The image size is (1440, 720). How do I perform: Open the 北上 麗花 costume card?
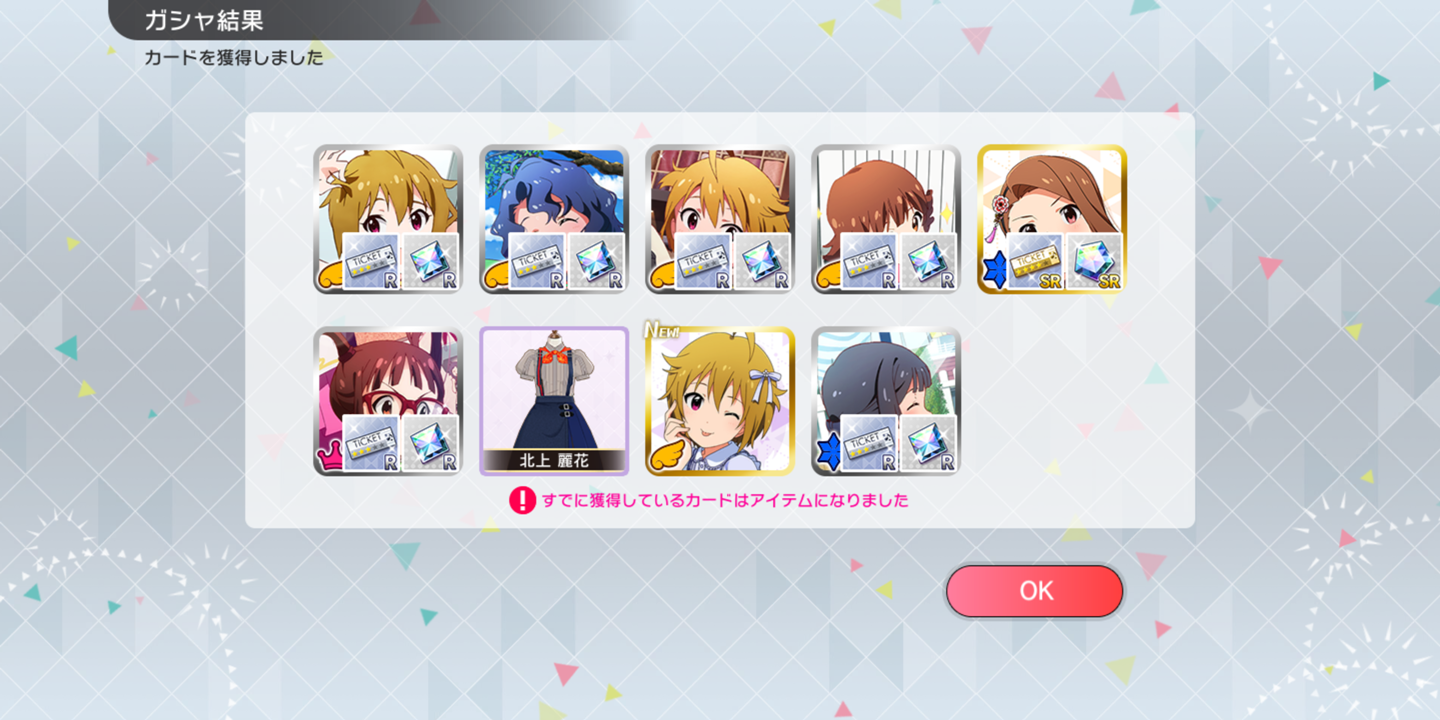(554, 401)
